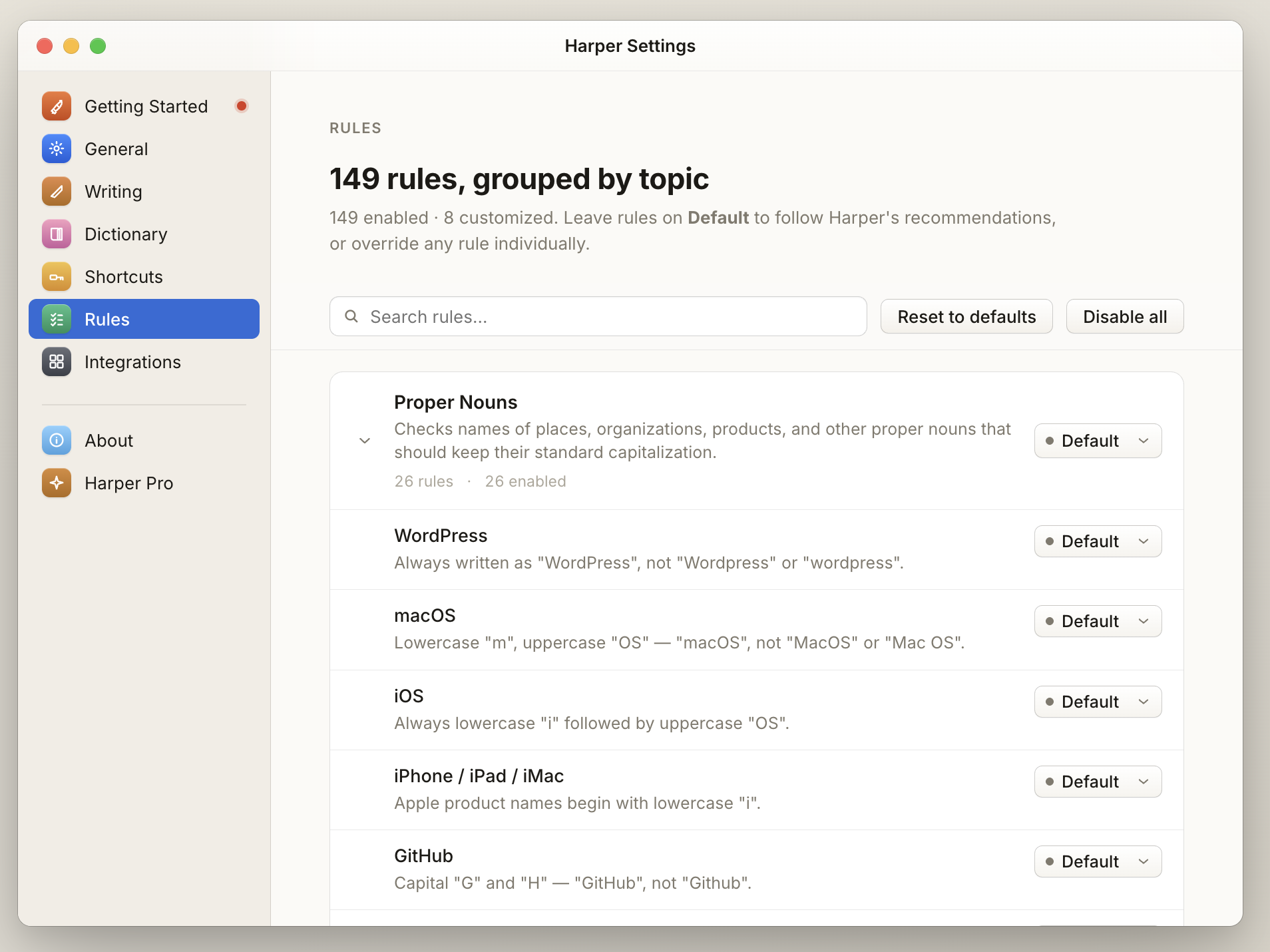The image size is (1270, 952).
Task: Click the red notification dot on Getting Started
Action: tap(242, 106)
